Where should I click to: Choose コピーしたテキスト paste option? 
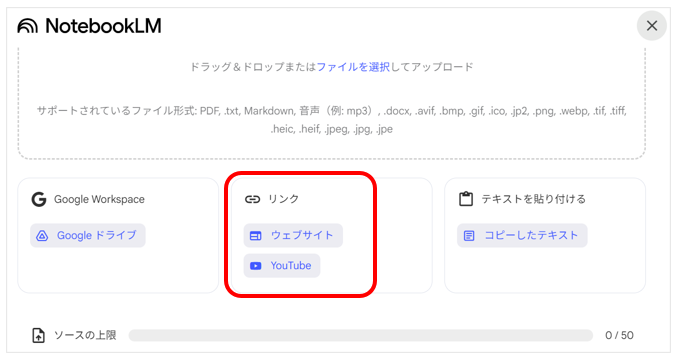coord(522,235)
